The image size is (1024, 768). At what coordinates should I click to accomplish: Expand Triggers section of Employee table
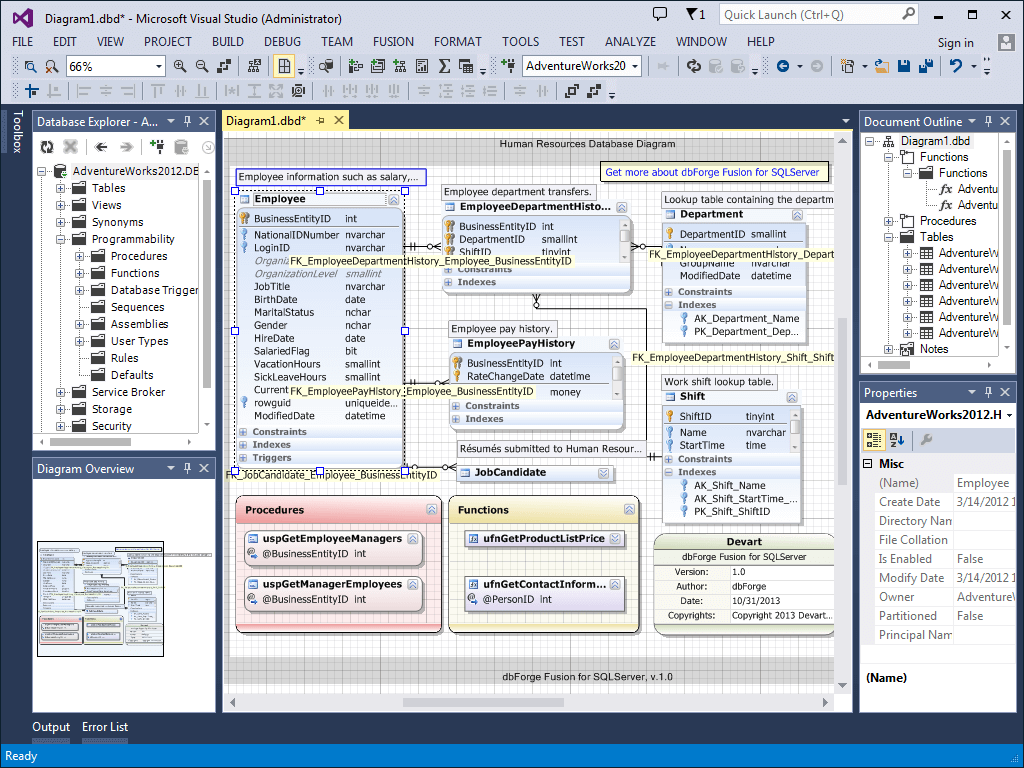[243, 458]
